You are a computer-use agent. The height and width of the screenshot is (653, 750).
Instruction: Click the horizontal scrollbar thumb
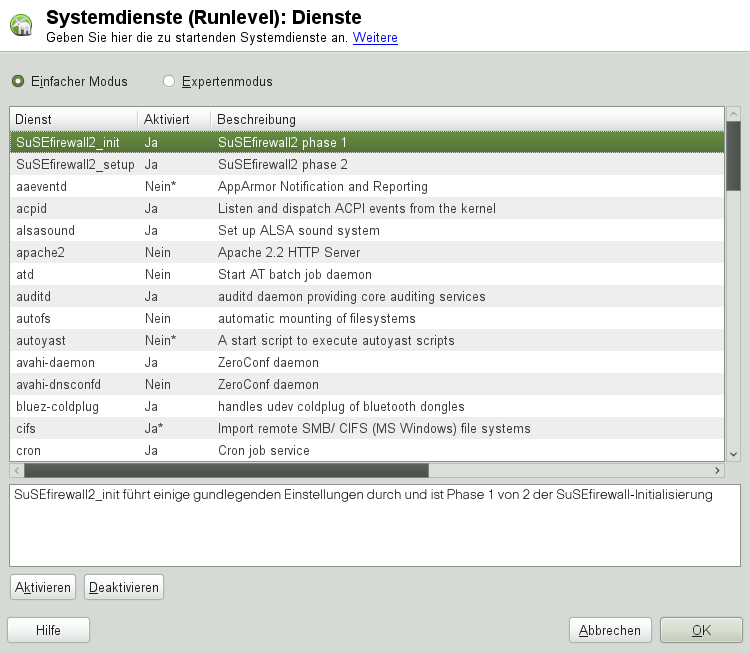point(225,470)
